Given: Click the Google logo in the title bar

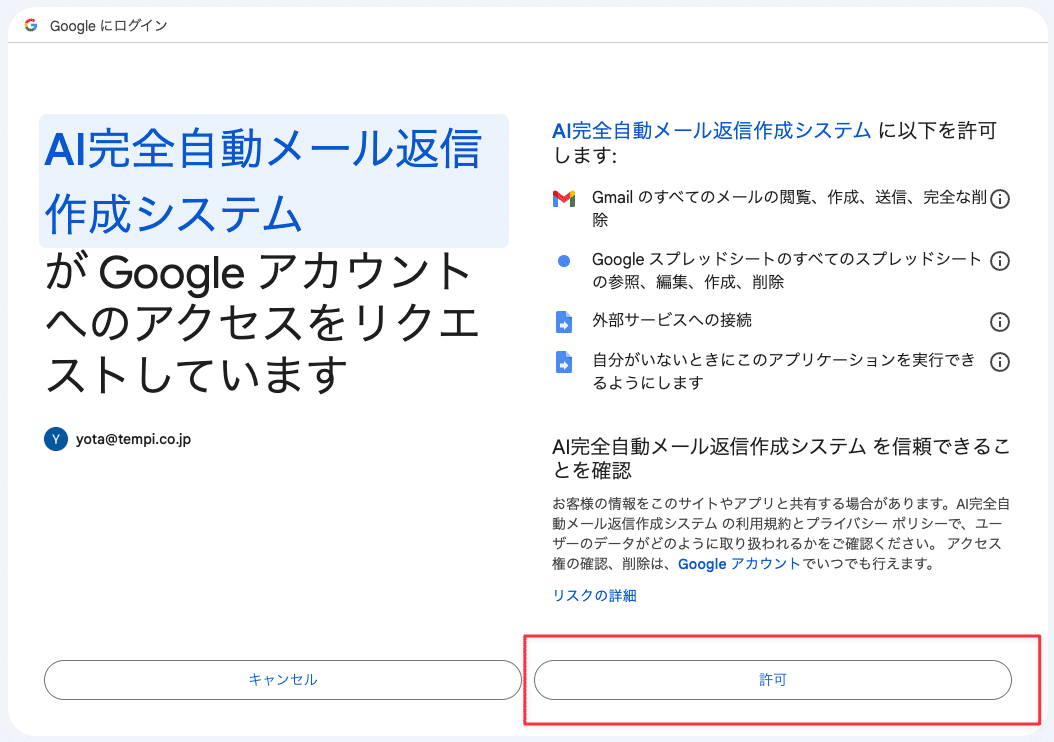Looking at the screenshot, I should [31, 25].
